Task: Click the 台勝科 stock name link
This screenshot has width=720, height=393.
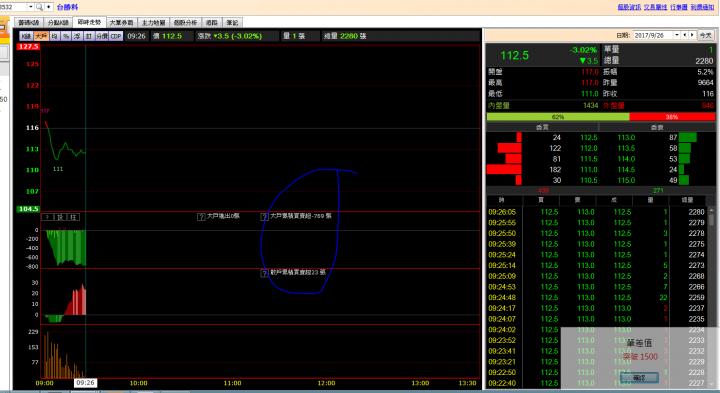Action: tap(67, 7)
